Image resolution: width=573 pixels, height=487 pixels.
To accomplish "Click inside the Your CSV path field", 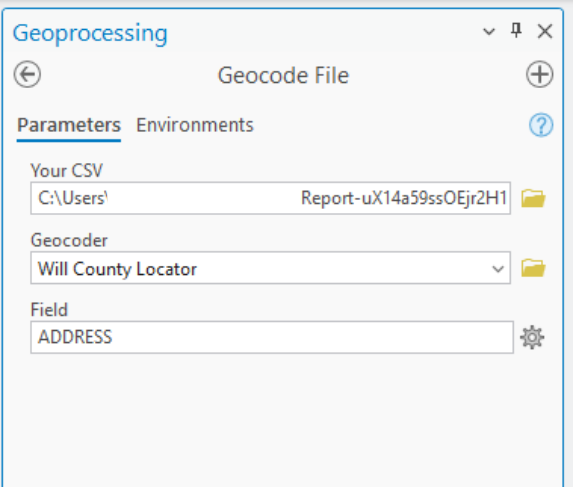I will click(270, 198).
